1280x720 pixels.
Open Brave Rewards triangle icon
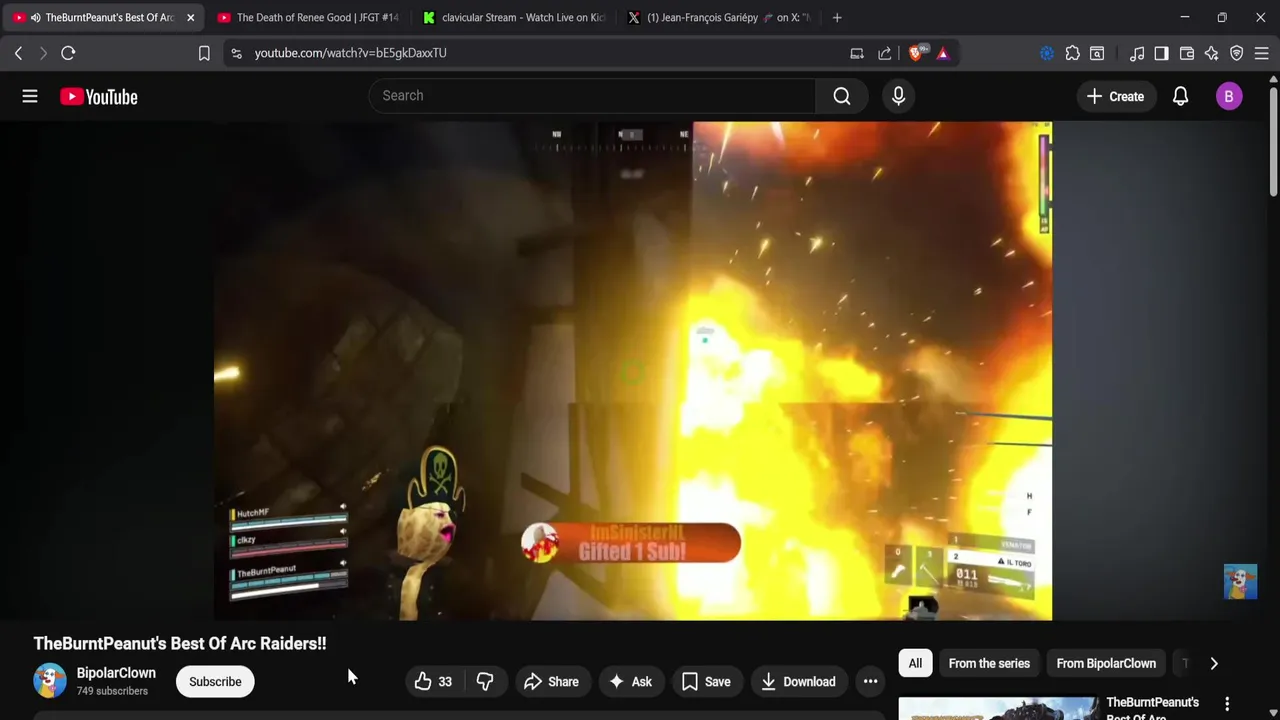(x=943, y=53)
